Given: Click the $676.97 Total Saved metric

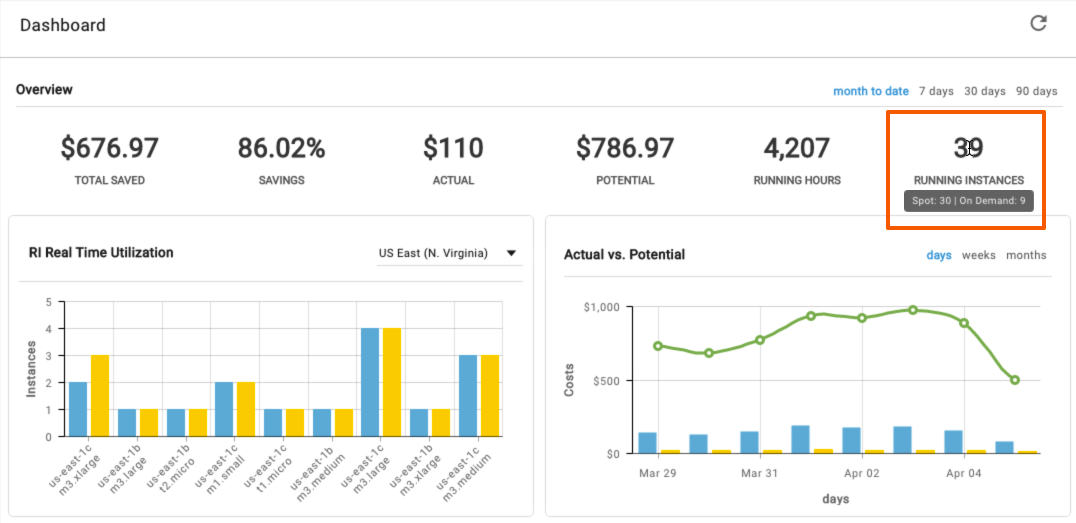Looking at the screenshot, I should [109, 149].
